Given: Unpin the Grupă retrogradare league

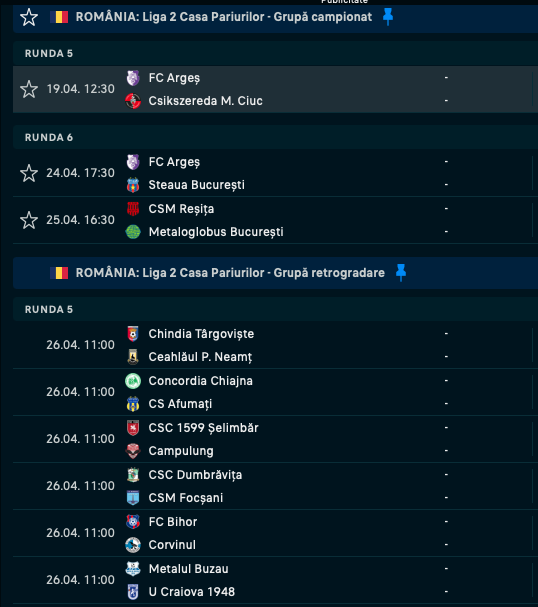Looking at the screenshot, I should coord(401,273).
